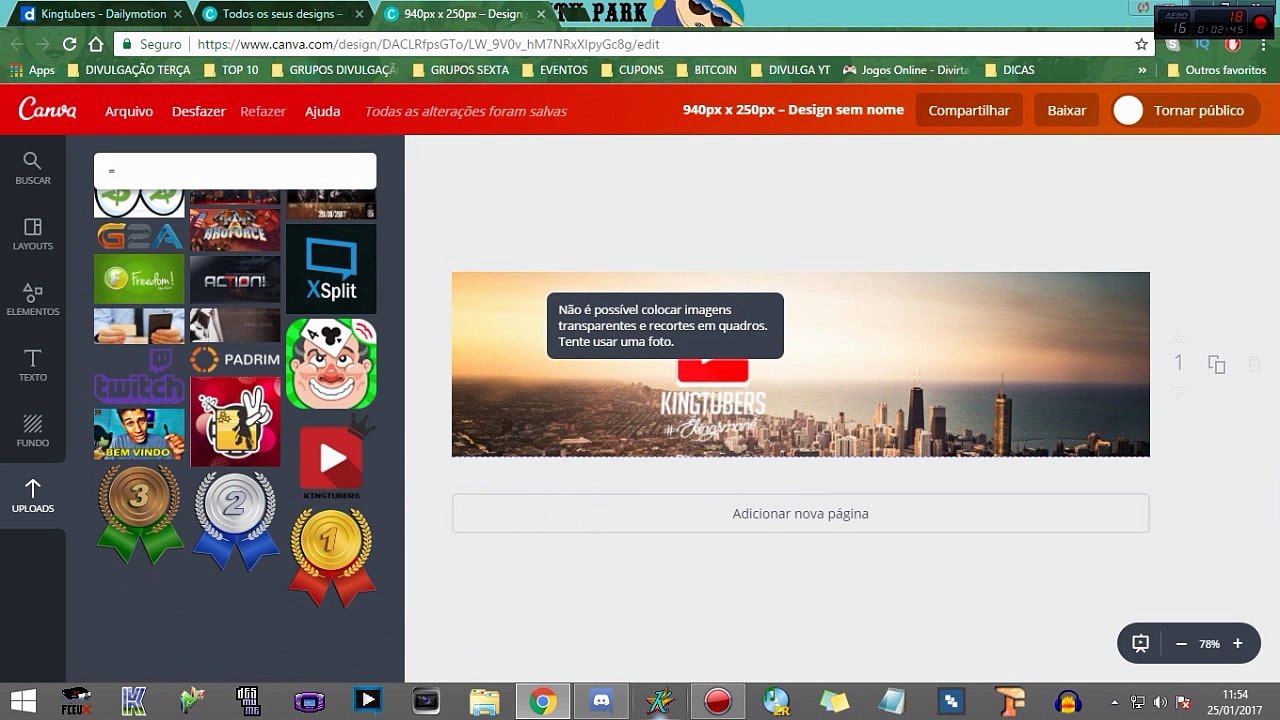Open the Fundo background panel
Viewport: 1280px width, 720px height.
(32, 431)
